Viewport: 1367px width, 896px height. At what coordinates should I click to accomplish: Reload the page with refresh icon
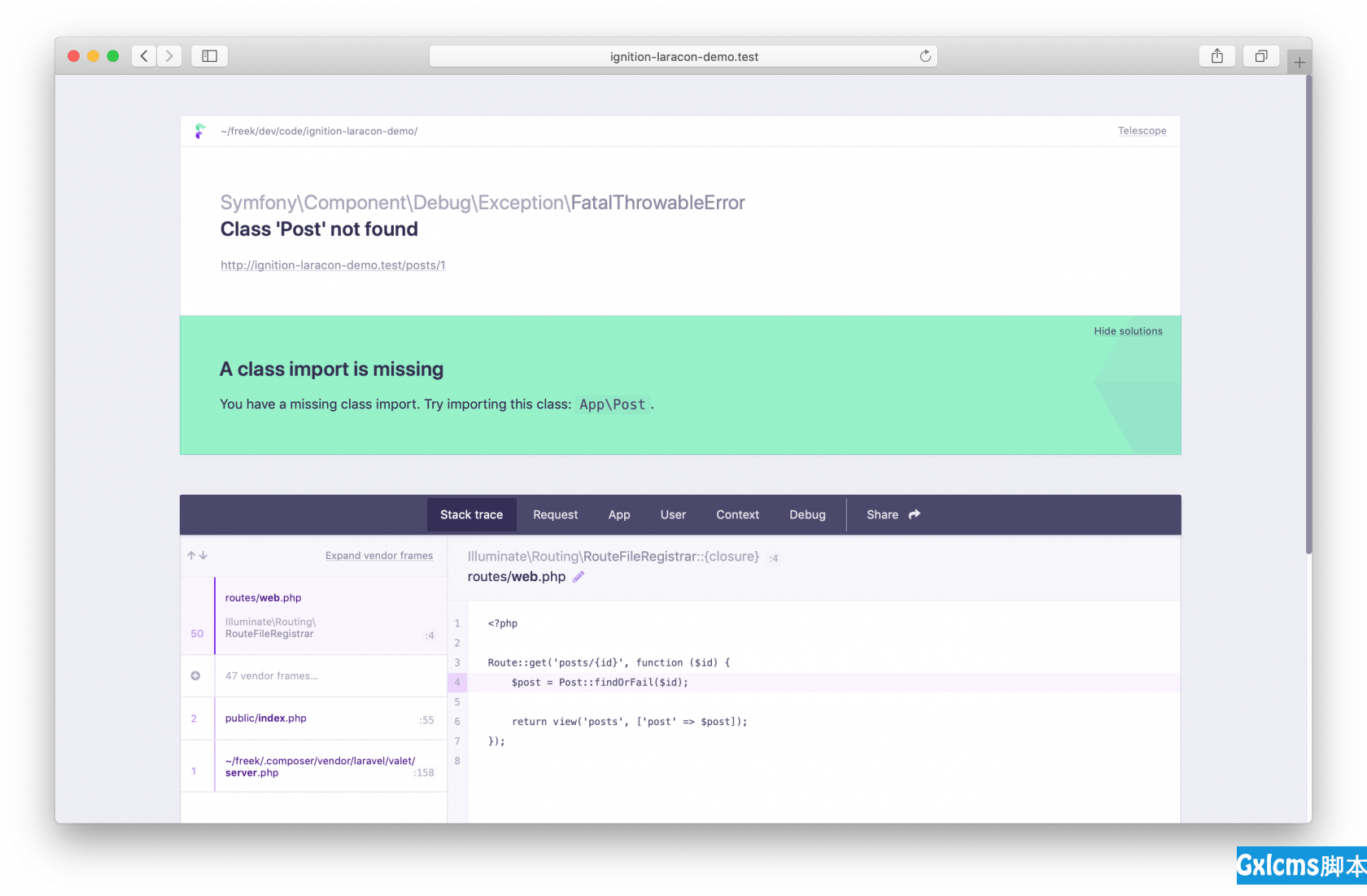[x=925, y=56]
